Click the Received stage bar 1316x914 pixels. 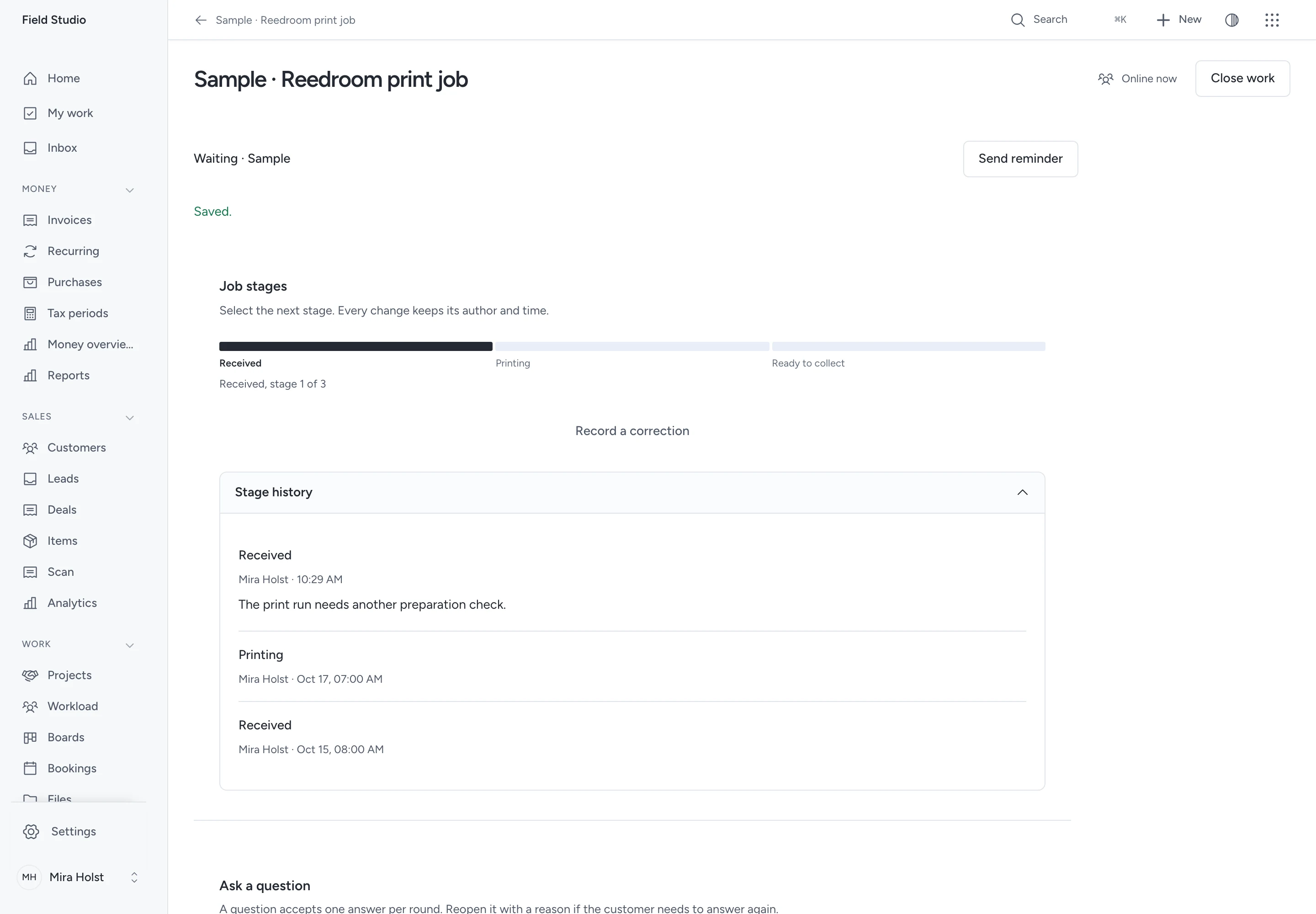(x=356, y=346)
